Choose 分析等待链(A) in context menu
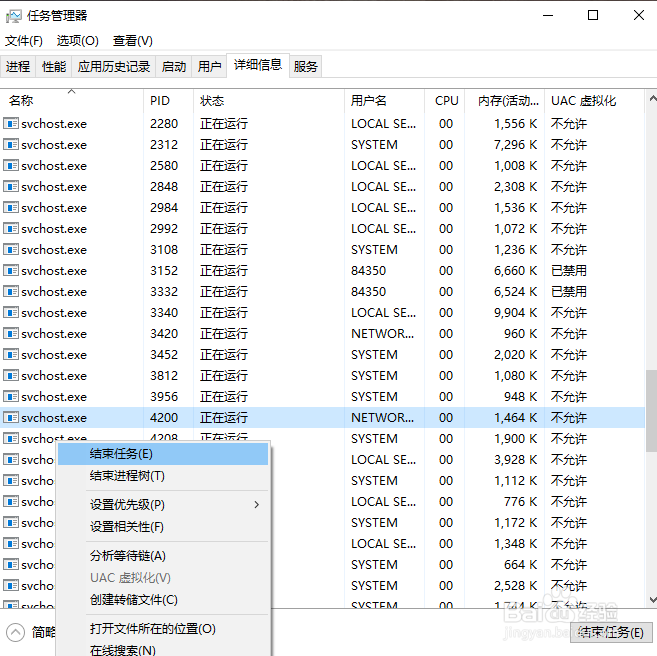Viewport: 657px width, 656px height. tap(163, 556)
